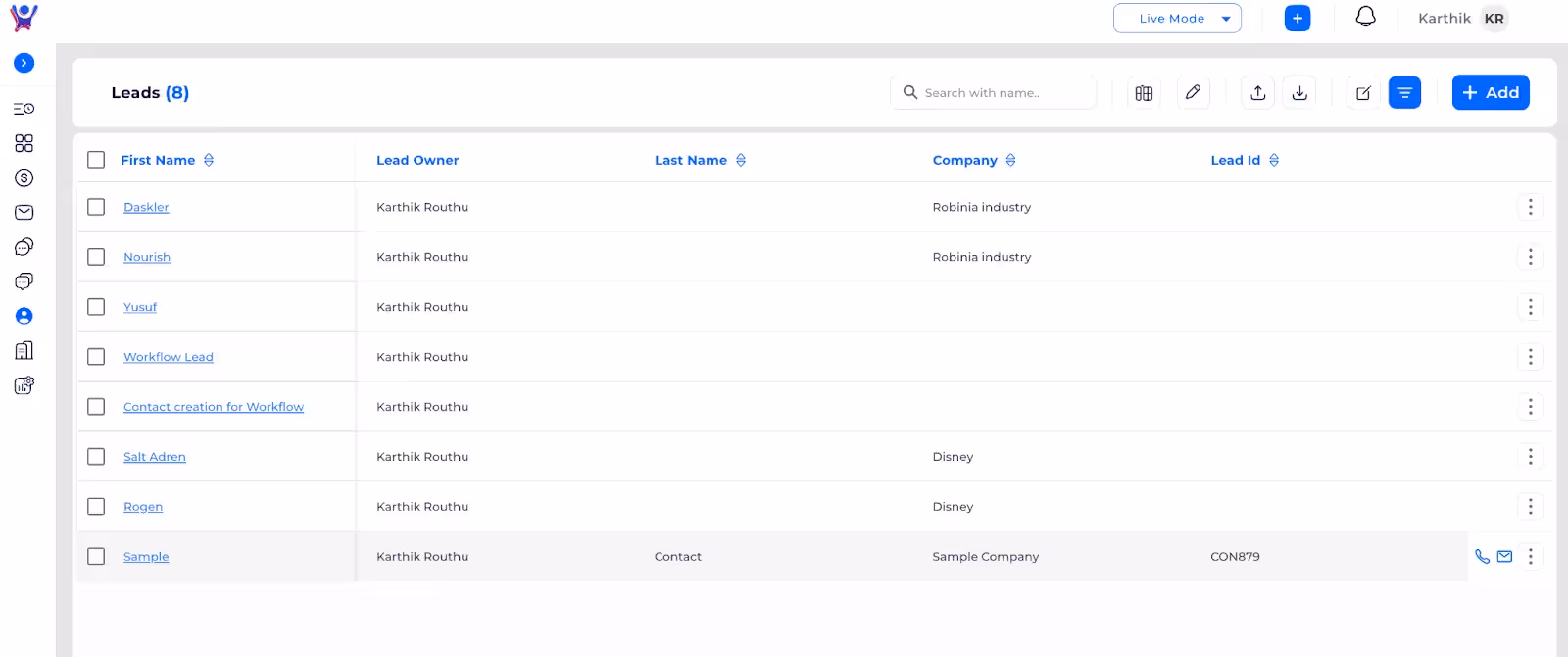This screenshot has height=657, width=1568.
Task: Check the Salt Adren row checkbox
Action: [96, 457]
